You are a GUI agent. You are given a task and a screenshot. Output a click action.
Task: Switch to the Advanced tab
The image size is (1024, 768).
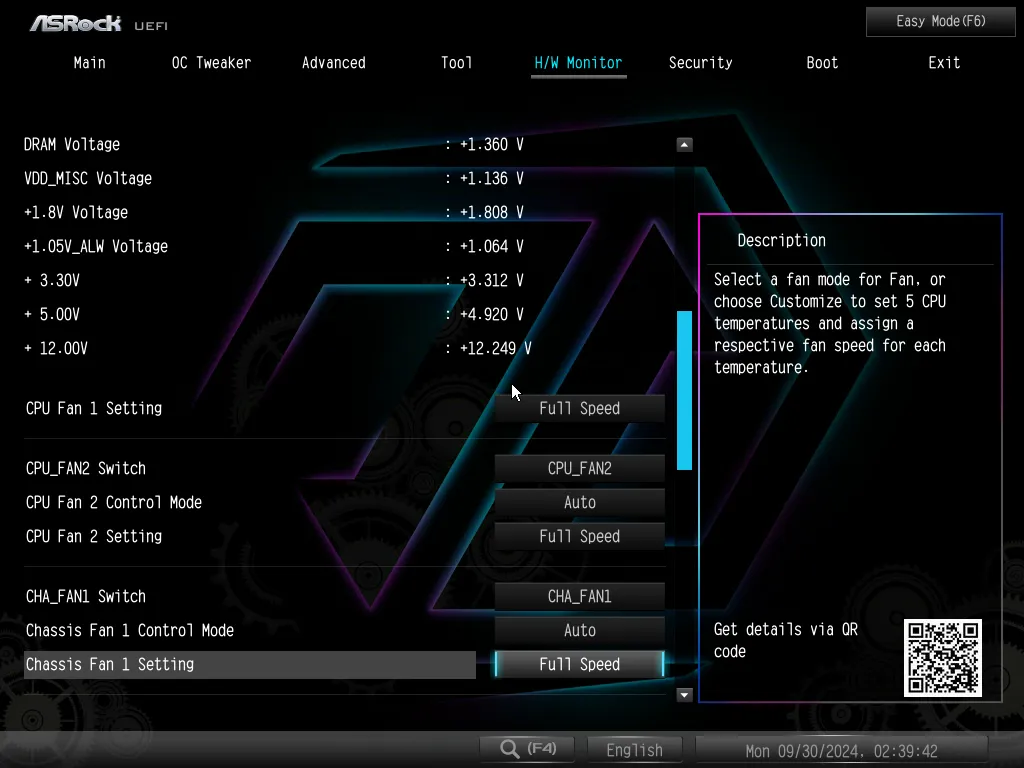pyautogui.click(x=334, y=63)
